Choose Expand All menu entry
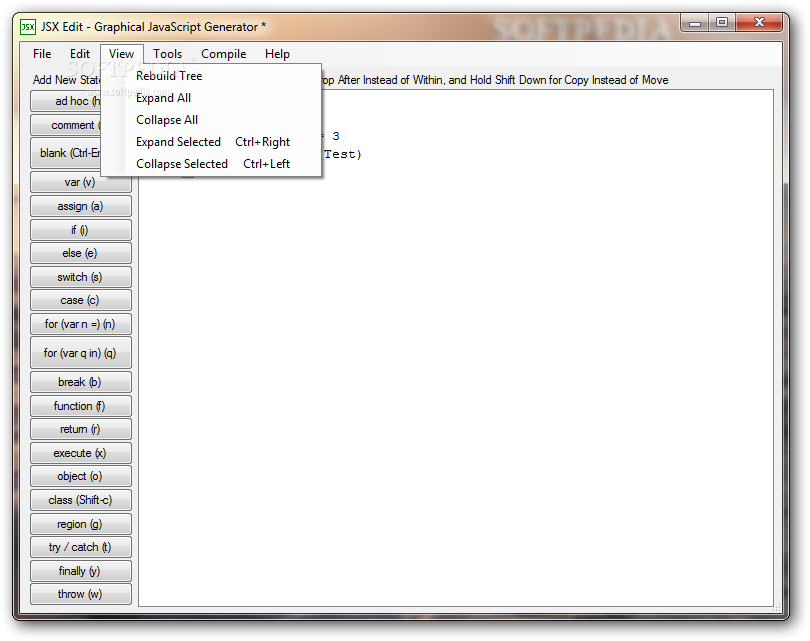The height and width of the screenshot is (641, 810). click(211, 98)
